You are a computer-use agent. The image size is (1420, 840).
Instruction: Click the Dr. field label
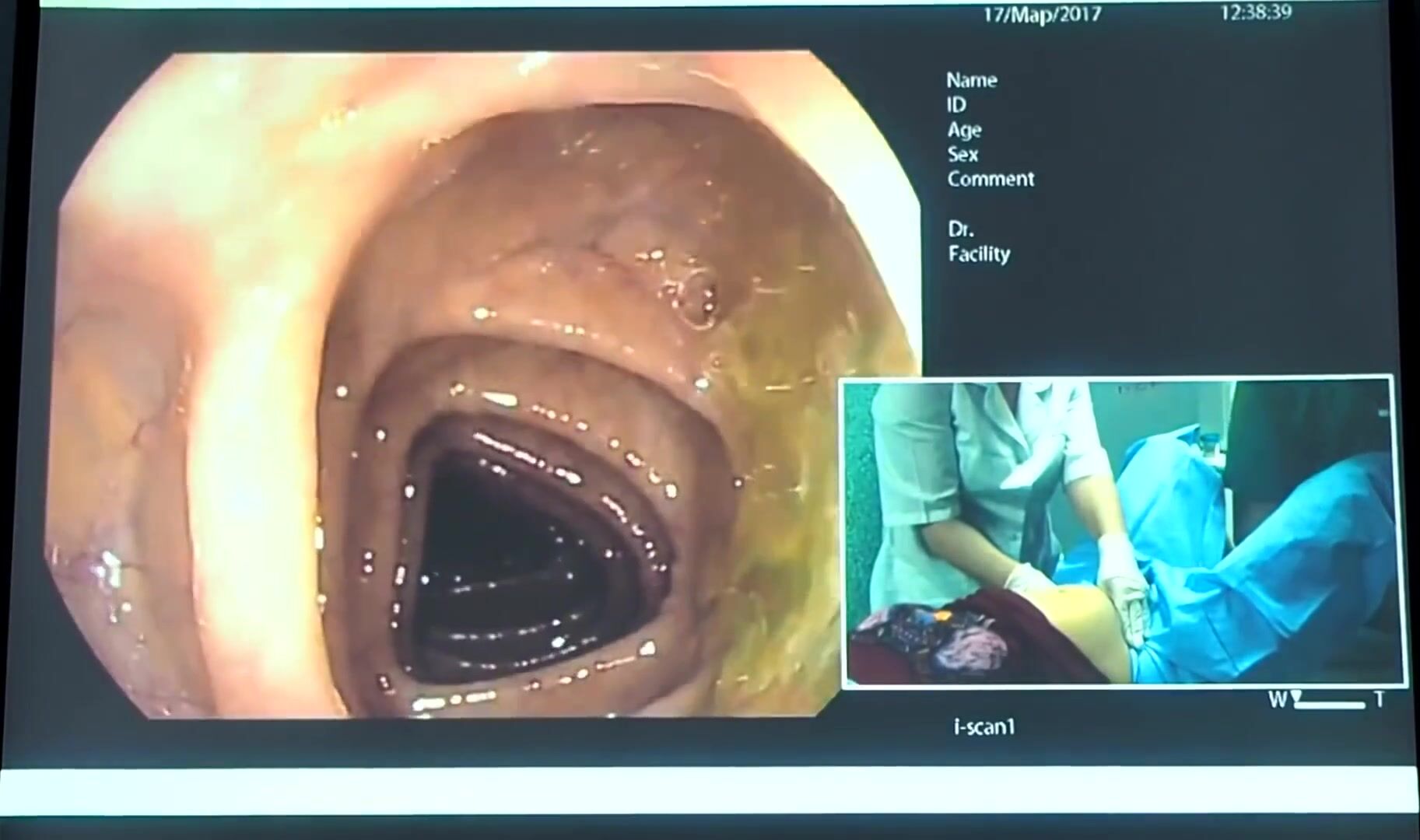click(961, 229)
